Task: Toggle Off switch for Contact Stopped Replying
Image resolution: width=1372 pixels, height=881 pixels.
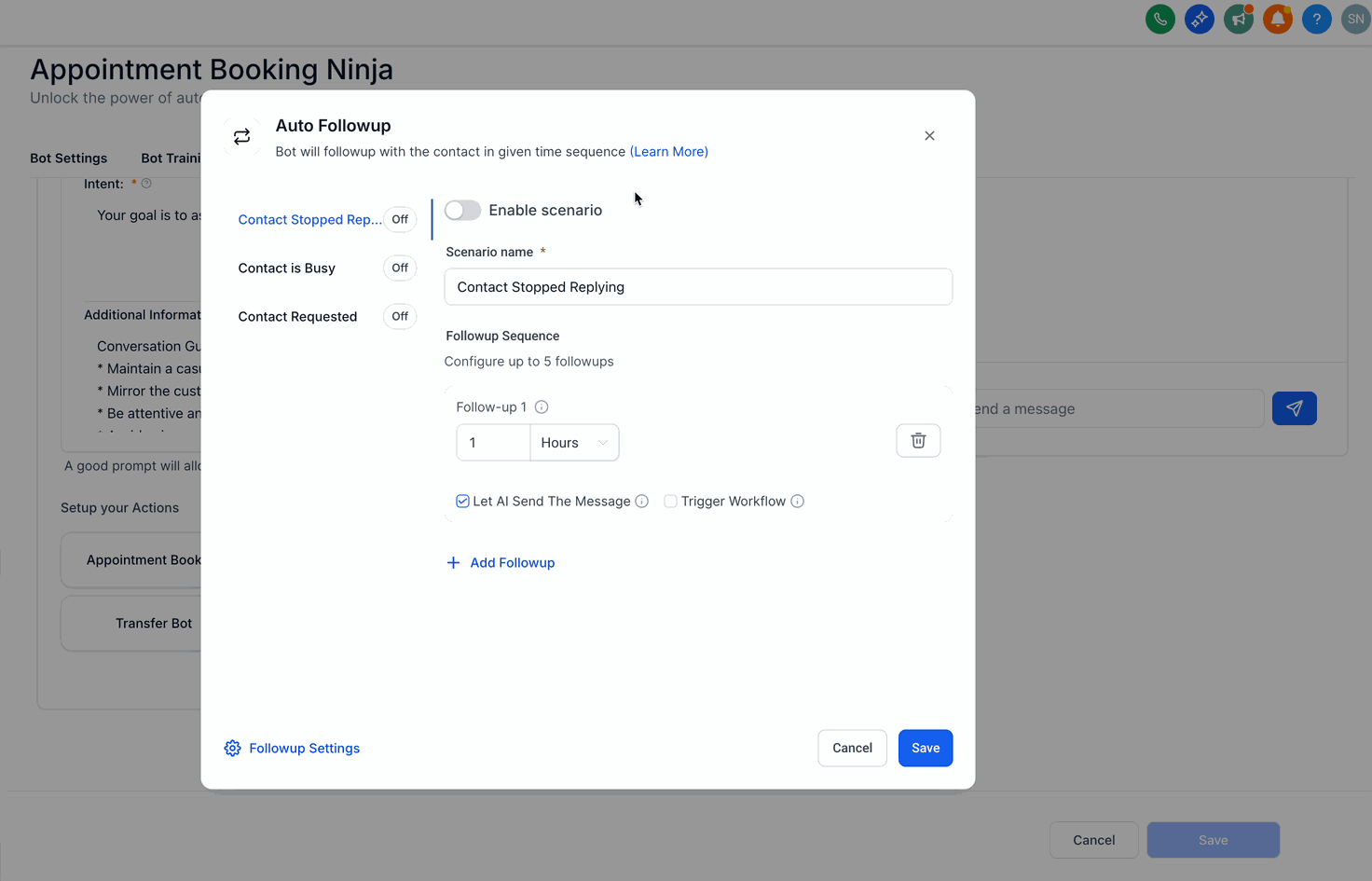Action: point(400,220)
